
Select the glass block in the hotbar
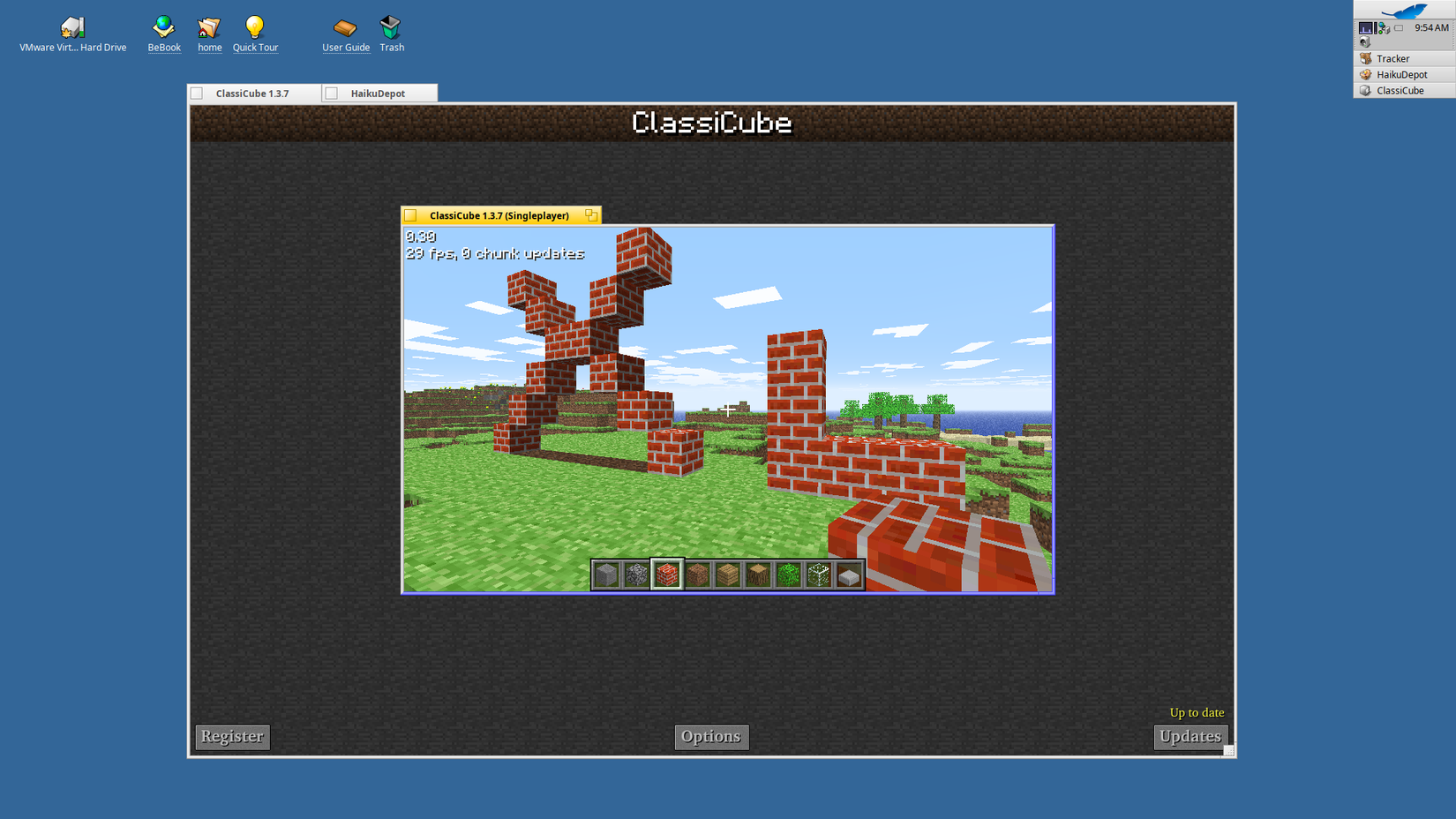(820, 574)
